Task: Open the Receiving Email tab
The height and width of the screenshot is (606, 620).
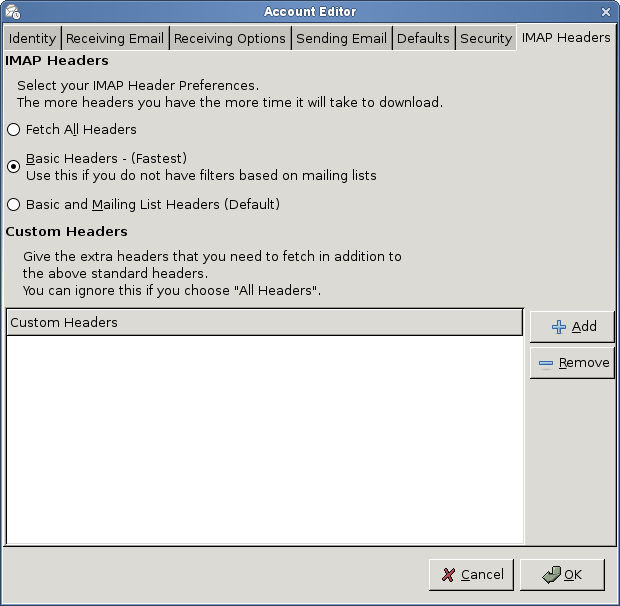Action: pyautogui.click(x=115, y=38)
